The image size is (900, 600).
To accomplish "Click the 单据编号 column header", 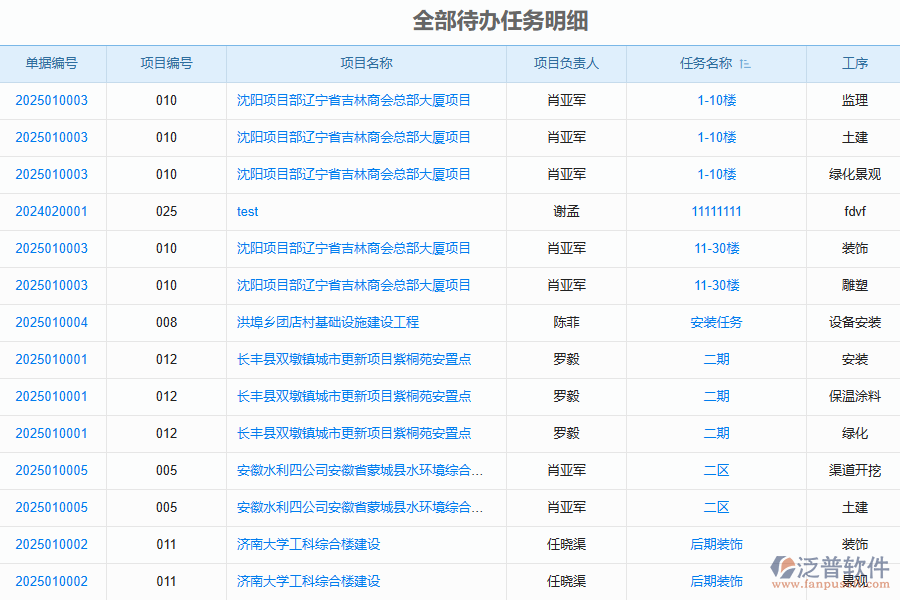I will (x=52, y=63).
